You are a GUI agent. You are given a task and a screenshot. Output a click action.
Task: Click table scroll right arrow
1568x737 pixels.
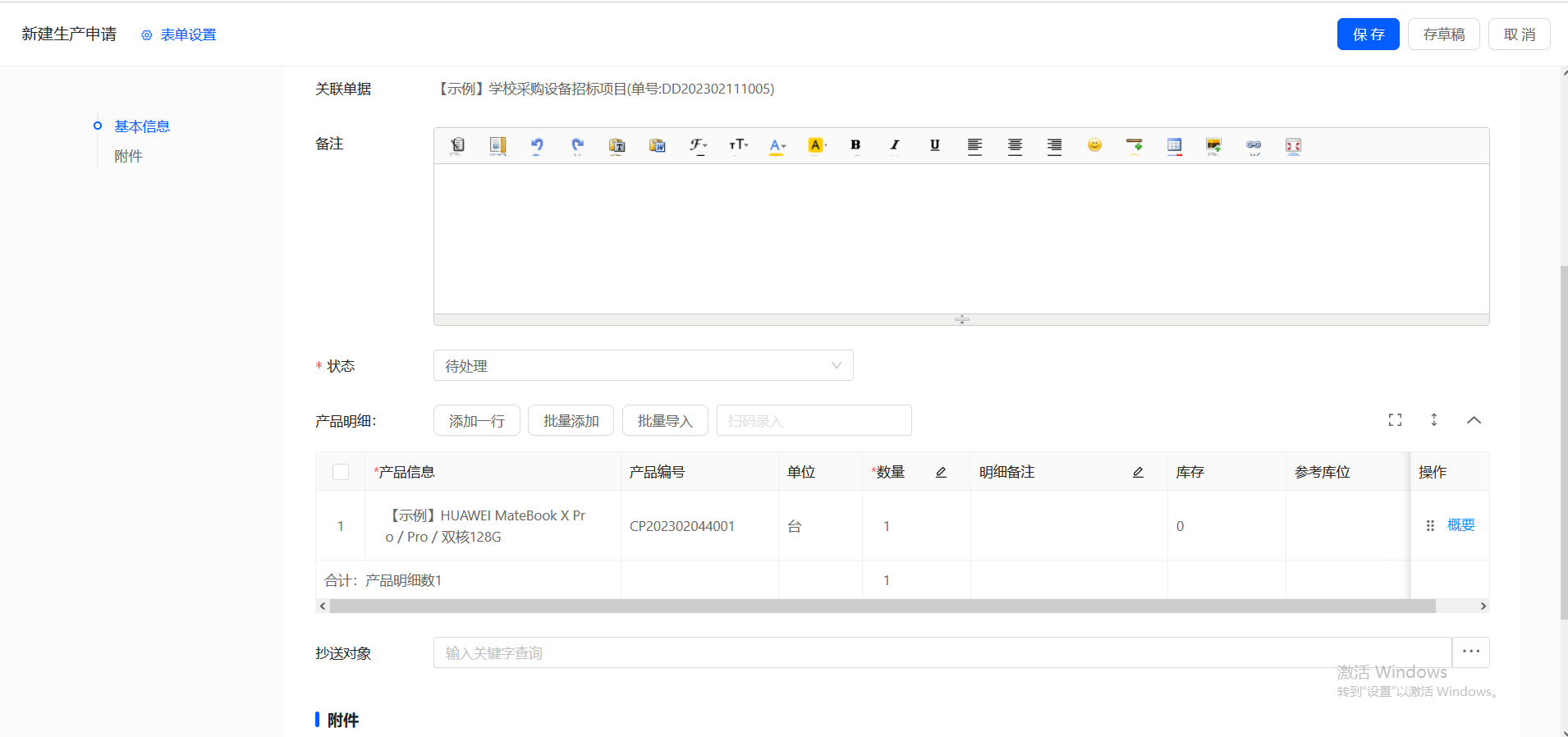pos(1483,607)
